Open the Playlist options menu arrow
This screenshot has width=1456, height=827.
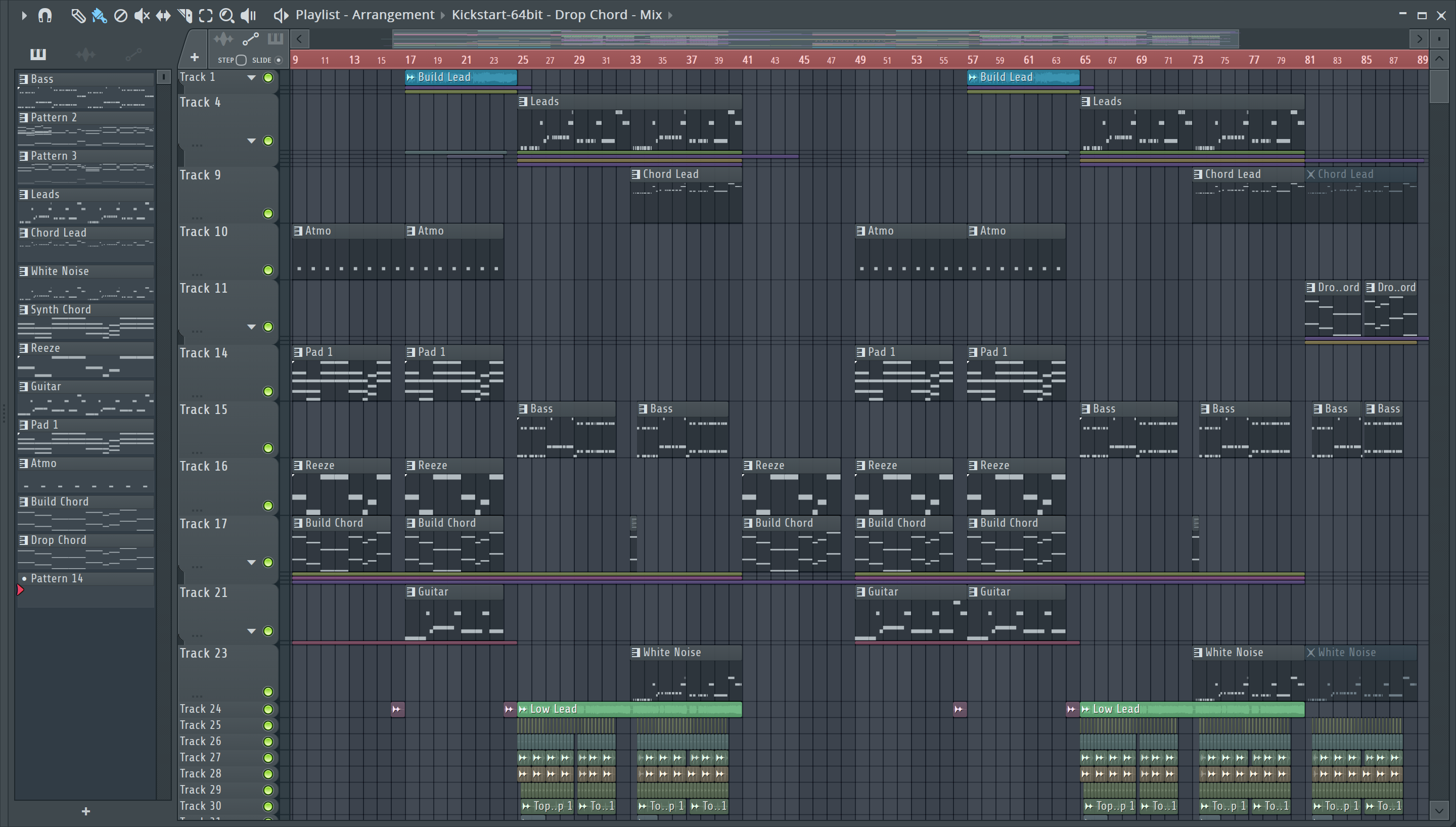click(24, 15)
